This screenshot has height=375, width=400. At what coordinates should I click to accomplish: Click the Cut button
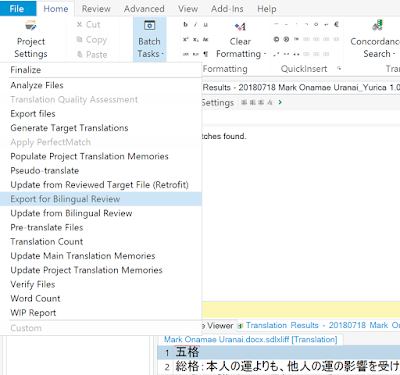(x=88, y=25)
